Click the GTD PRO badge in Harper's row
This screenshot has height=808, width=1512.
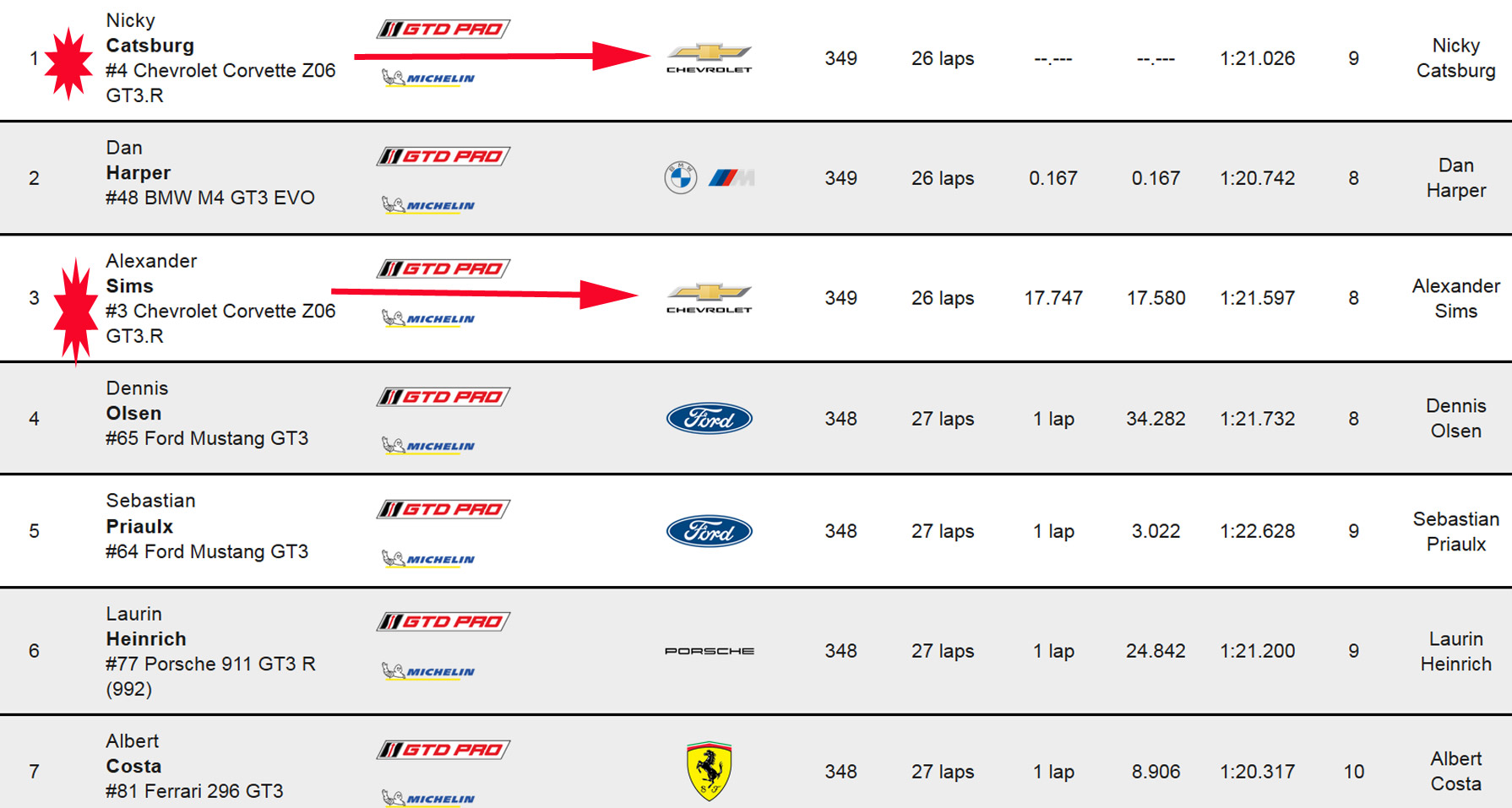click(x=443, y=156)
